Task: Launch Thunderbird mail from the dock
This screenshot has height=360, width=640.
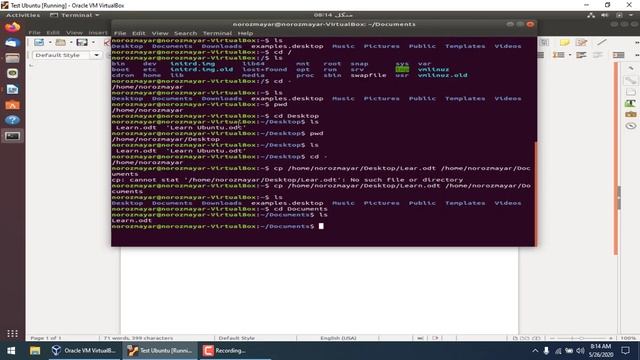Action: (12, 43)
